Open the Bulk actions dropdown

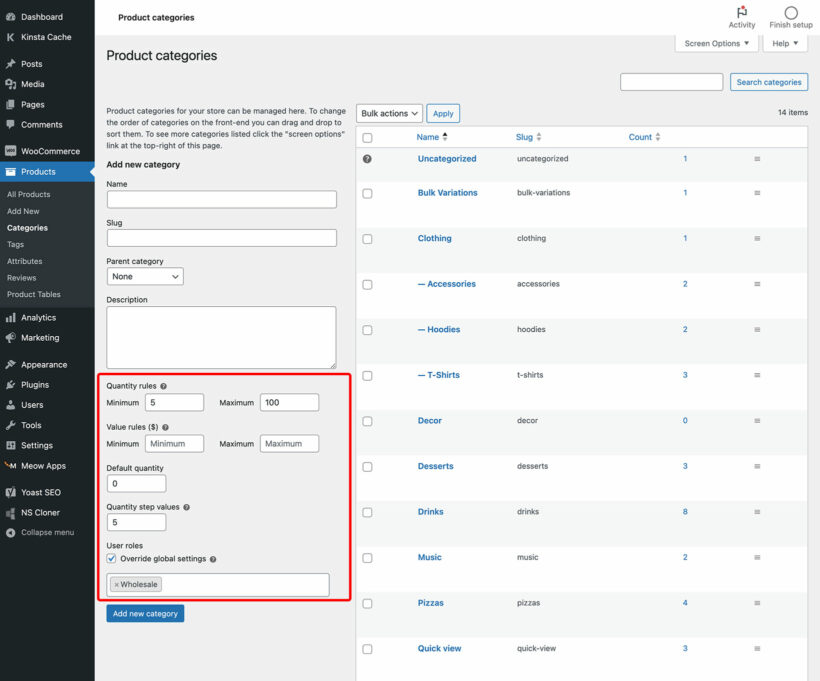389,113
